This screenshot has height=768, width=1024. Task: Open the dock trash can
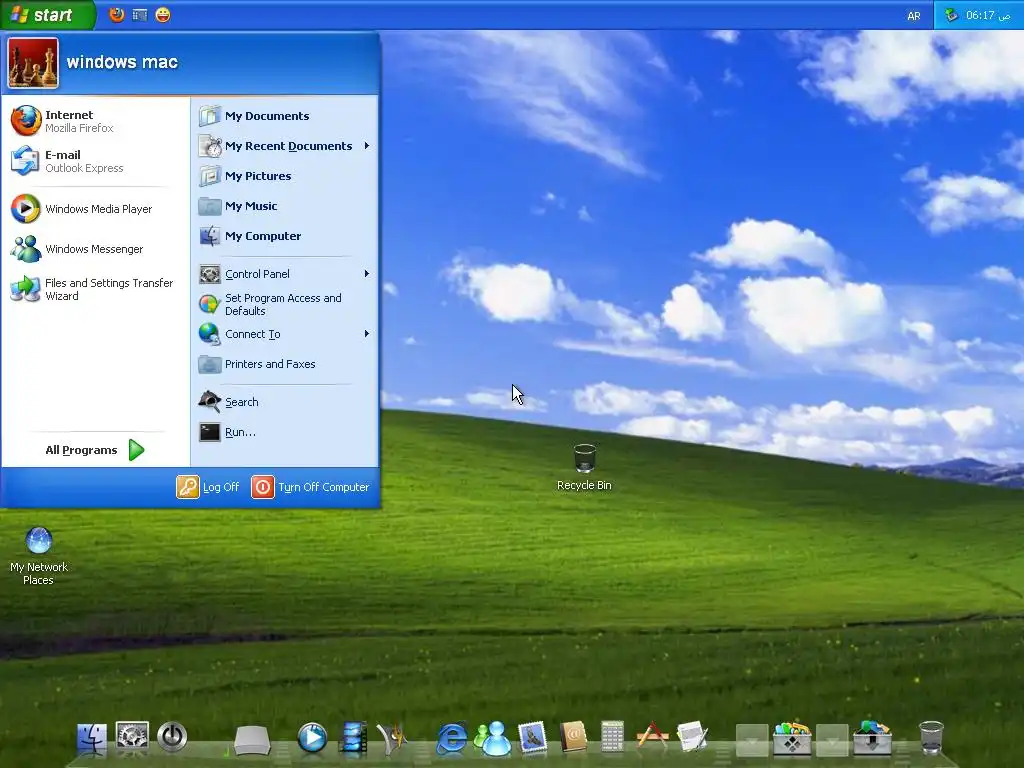click(x=931, y=738)
